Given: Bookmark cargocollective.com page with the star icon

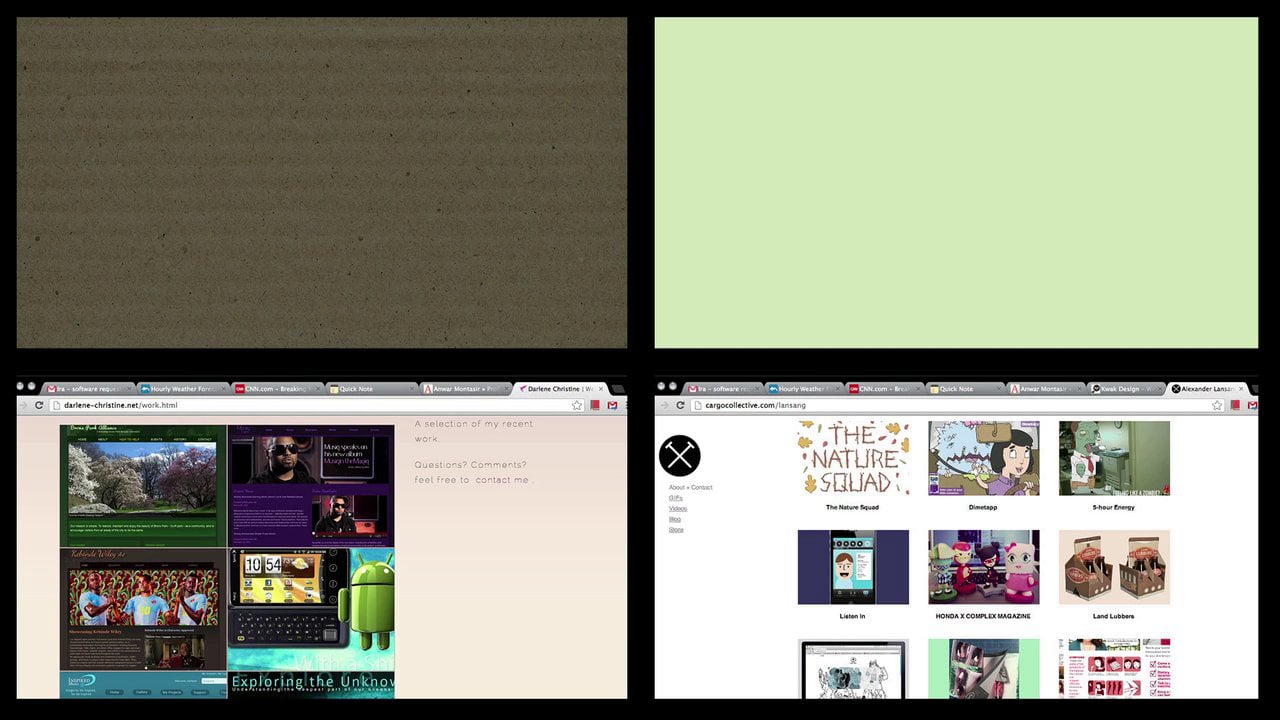Looking at the screenshot, I should [1217, 405].
